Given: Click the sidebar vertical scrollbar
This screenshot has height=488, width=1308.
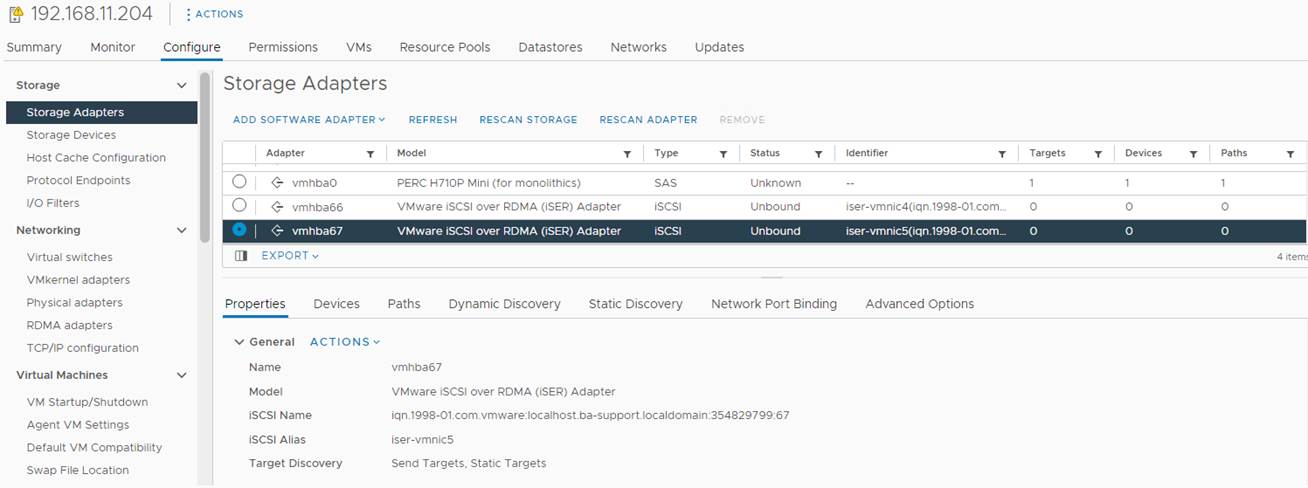Looking at the screenshot, I should click(x=205, y=200).
